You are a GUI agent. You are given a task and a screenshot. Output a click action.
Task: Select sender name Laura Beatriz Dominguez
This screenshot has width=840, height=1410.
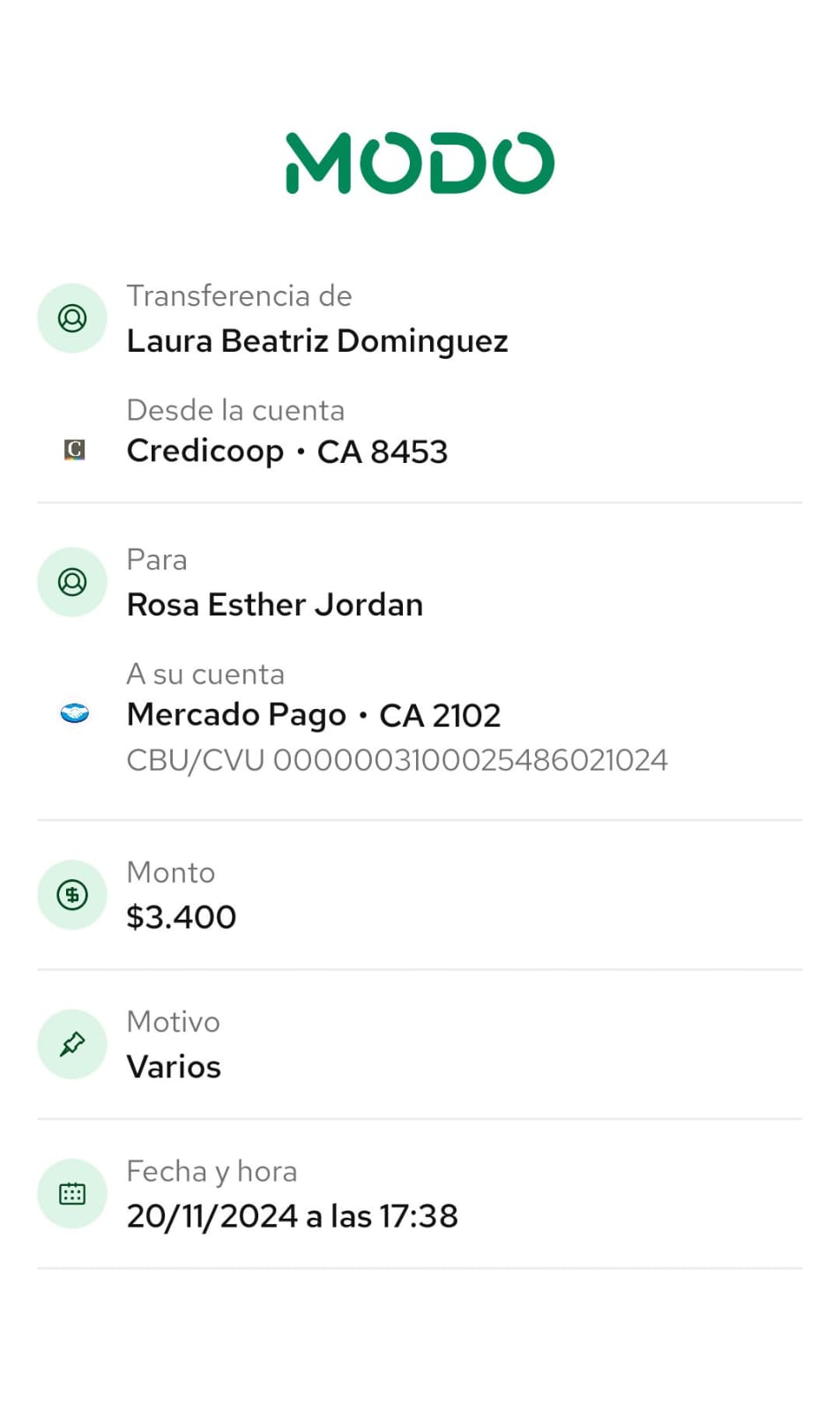[317, 341]
